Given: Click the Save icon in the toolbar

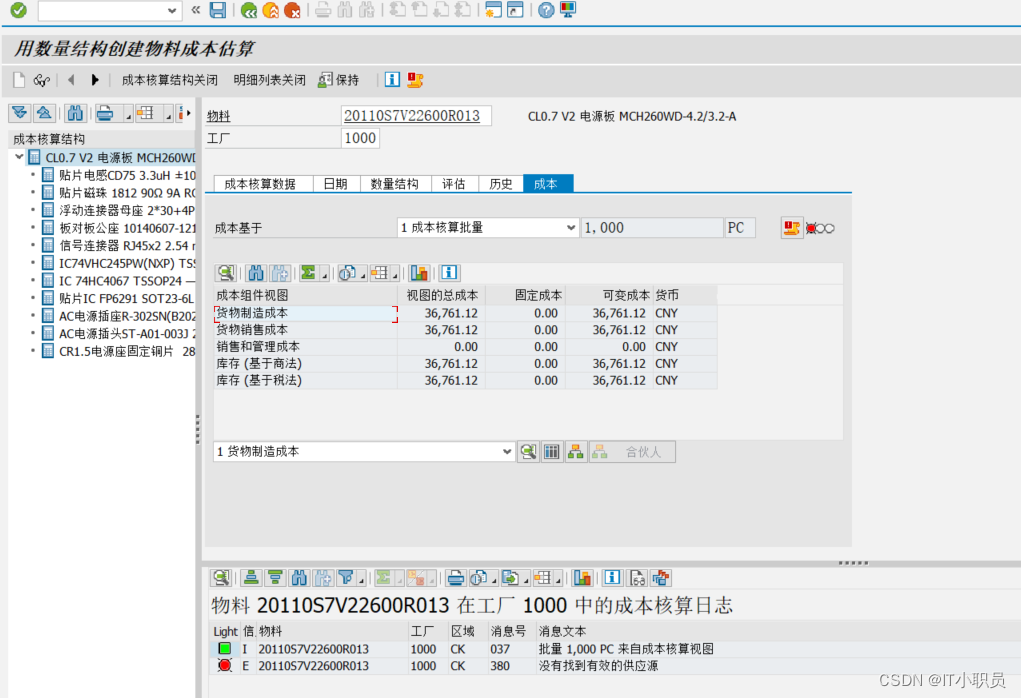Looking at the screenshot, I should pos(217,11).
